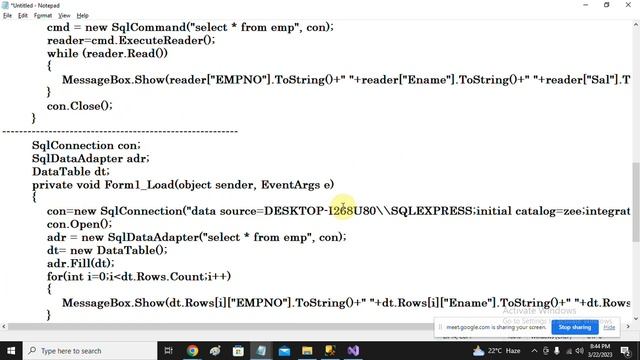
Task: Open the clock showing 8:44 PM
Action: click(x=600, y=351)
